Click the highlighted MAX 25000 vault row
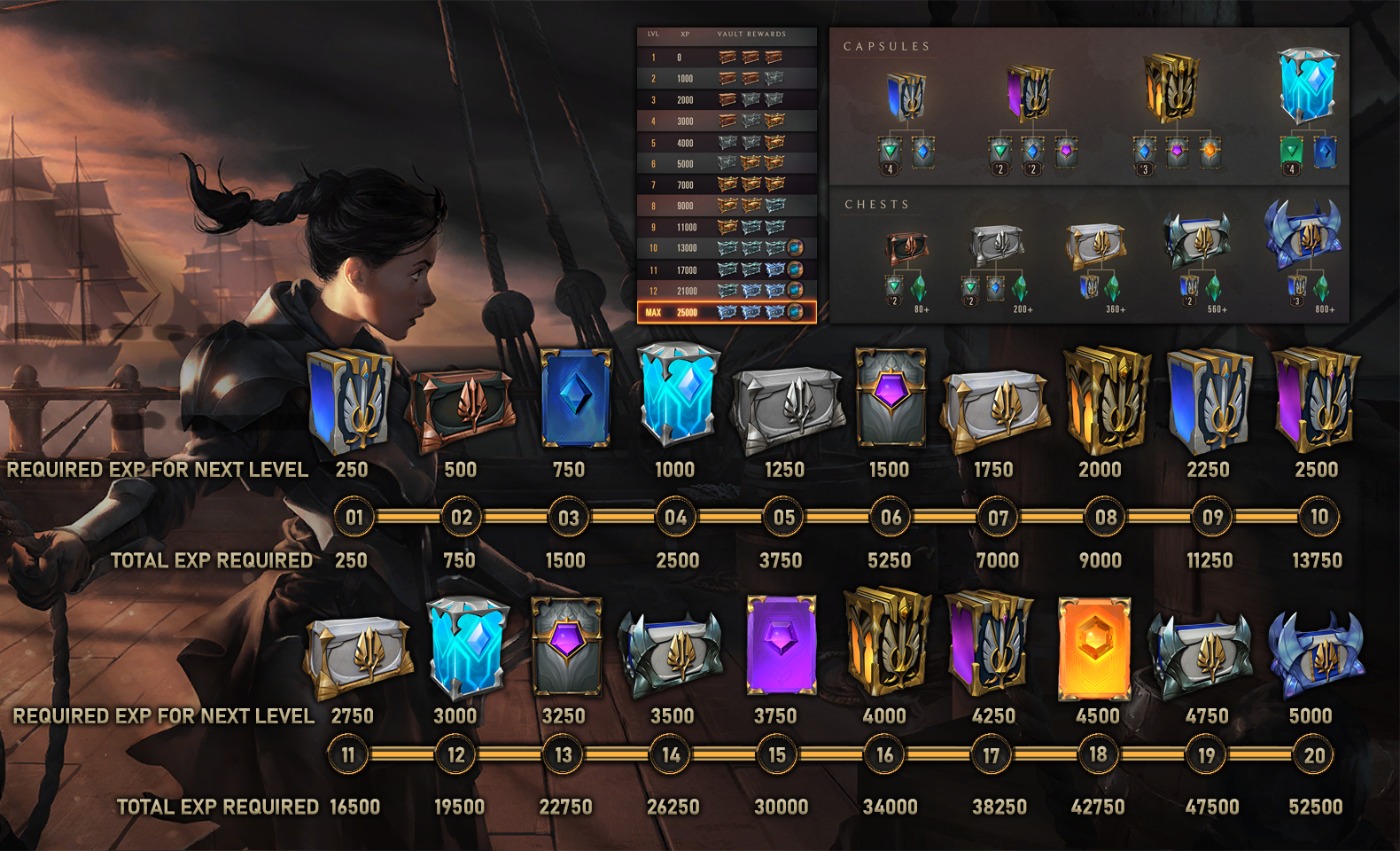This screenshot has height=851, width=1400. click(727, 312)
